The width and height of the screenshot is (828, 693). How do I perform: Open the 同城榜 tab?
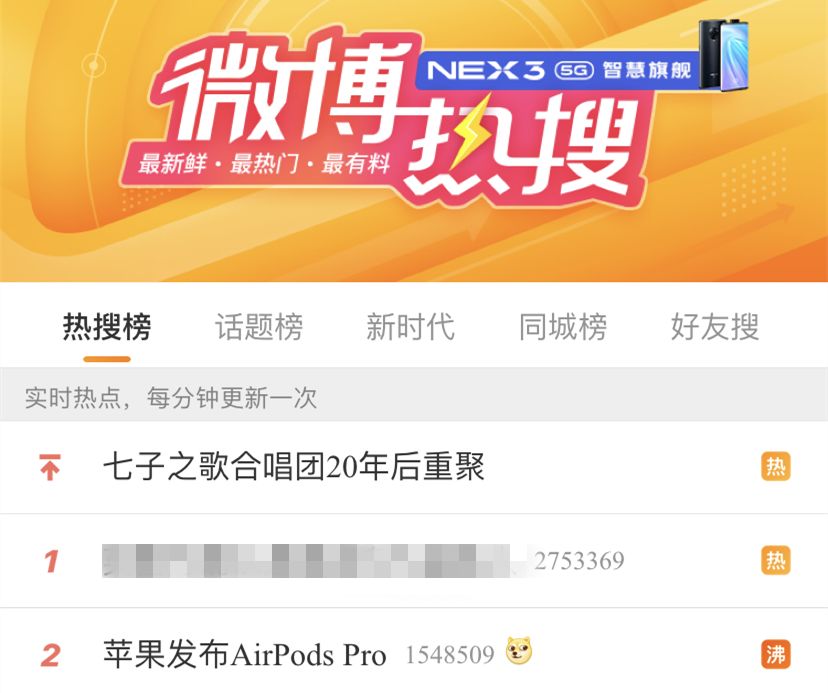pyautogui.click(x=563, y=326)
